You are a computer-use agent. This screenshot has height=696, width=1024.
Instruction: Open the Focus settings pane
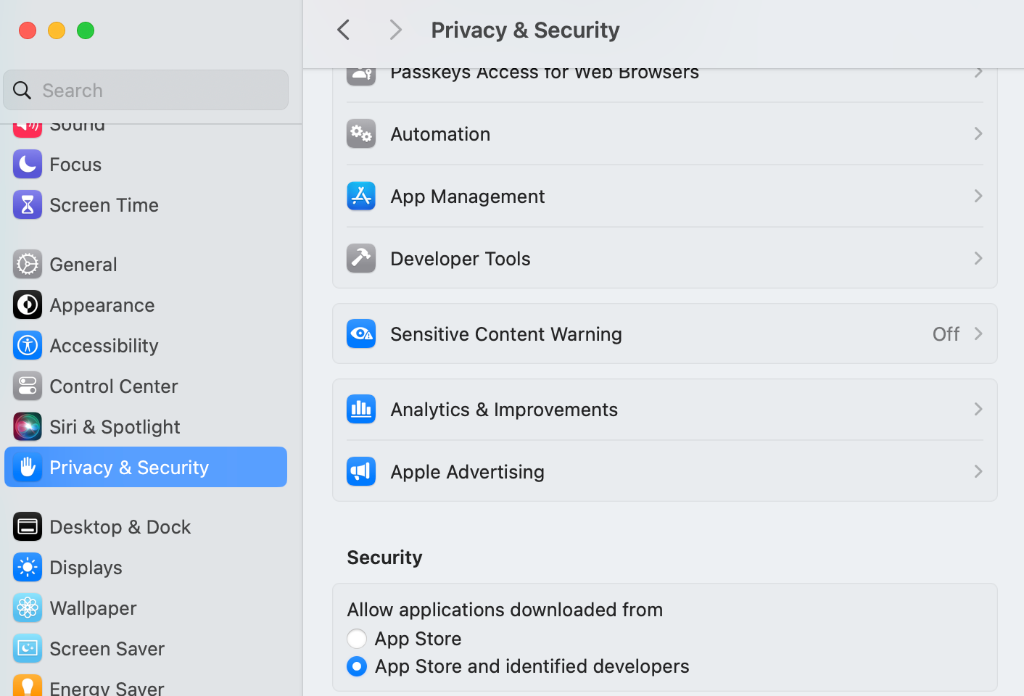tap(146, 165)
